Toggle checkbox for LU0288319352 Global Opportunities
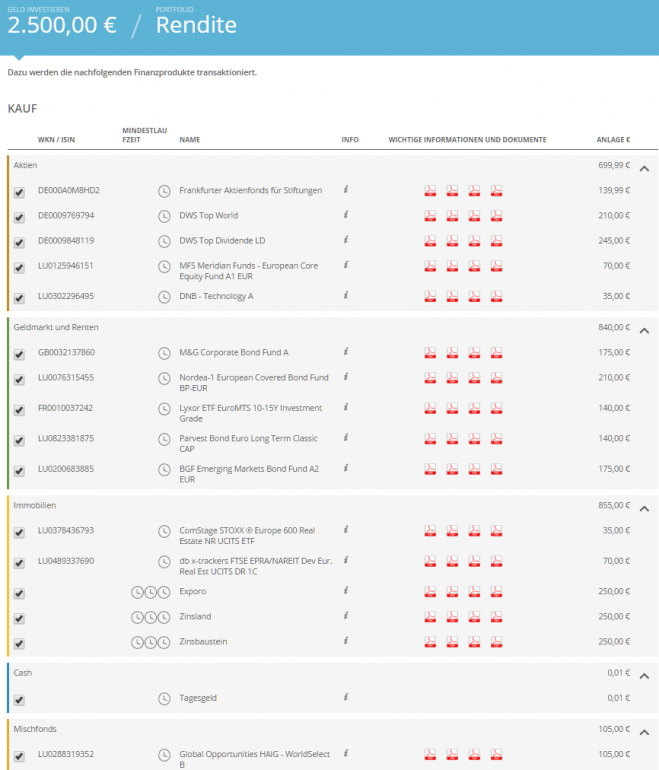This screenshot has height=770, width=659. 19,756
